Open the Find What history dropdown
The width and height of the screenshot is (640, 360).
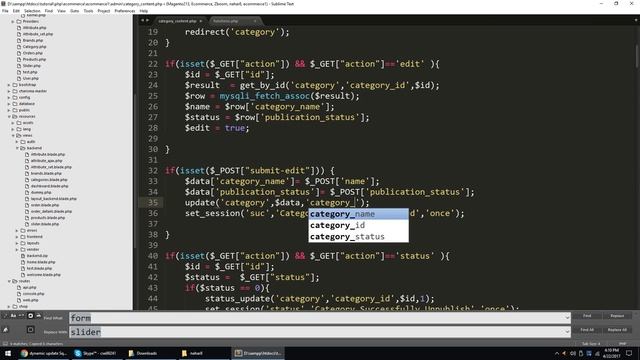click(x=567, y=318)
